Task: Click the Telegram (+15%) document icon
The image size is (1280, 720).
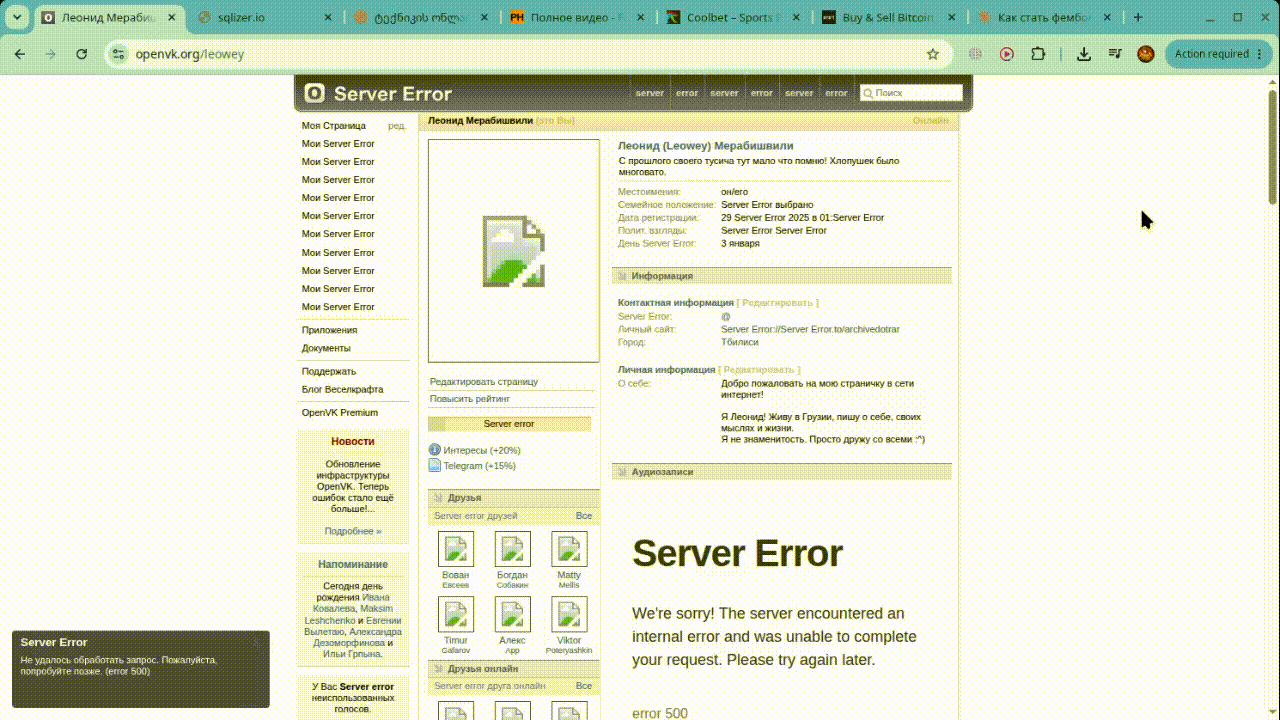Action: 435,465
